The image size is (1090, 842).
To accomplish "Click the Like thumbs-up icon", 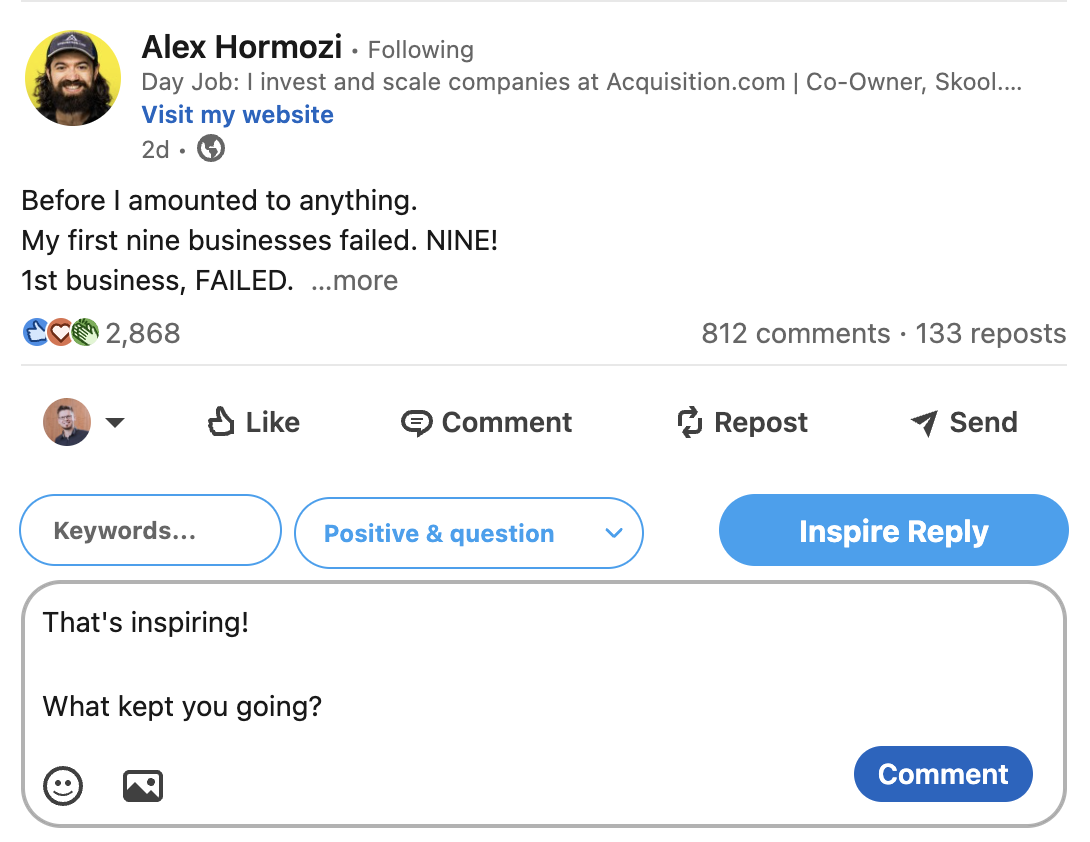I will [222, 422].
